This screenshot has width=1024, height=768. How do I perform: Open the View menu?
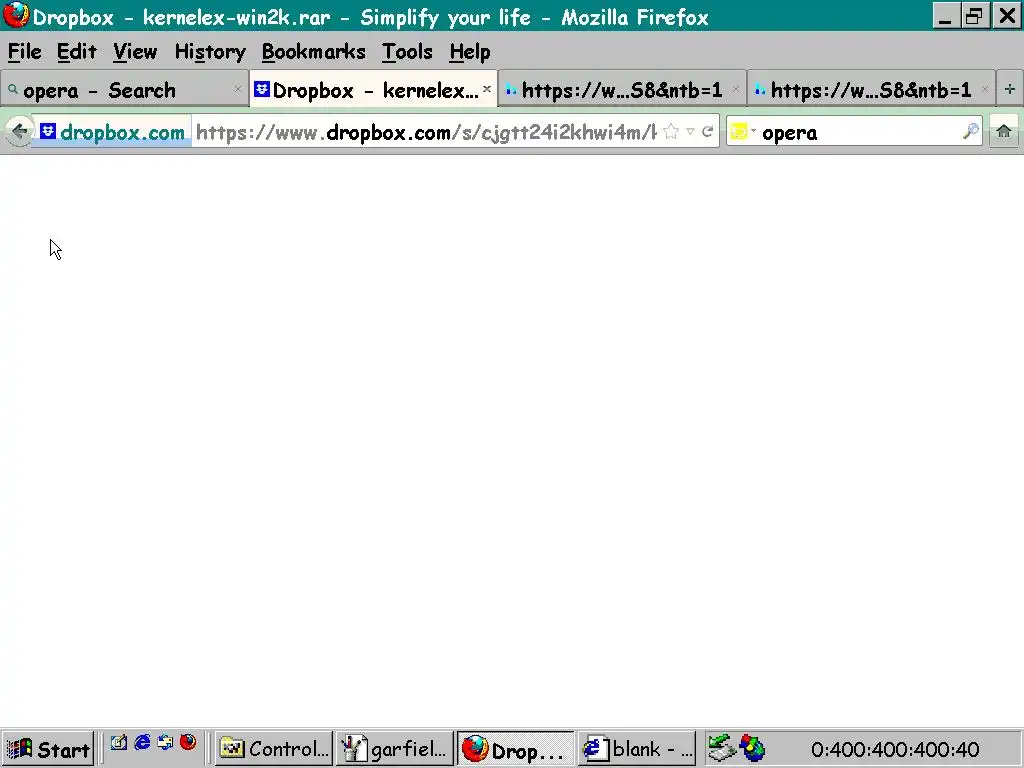coord(135,52)
